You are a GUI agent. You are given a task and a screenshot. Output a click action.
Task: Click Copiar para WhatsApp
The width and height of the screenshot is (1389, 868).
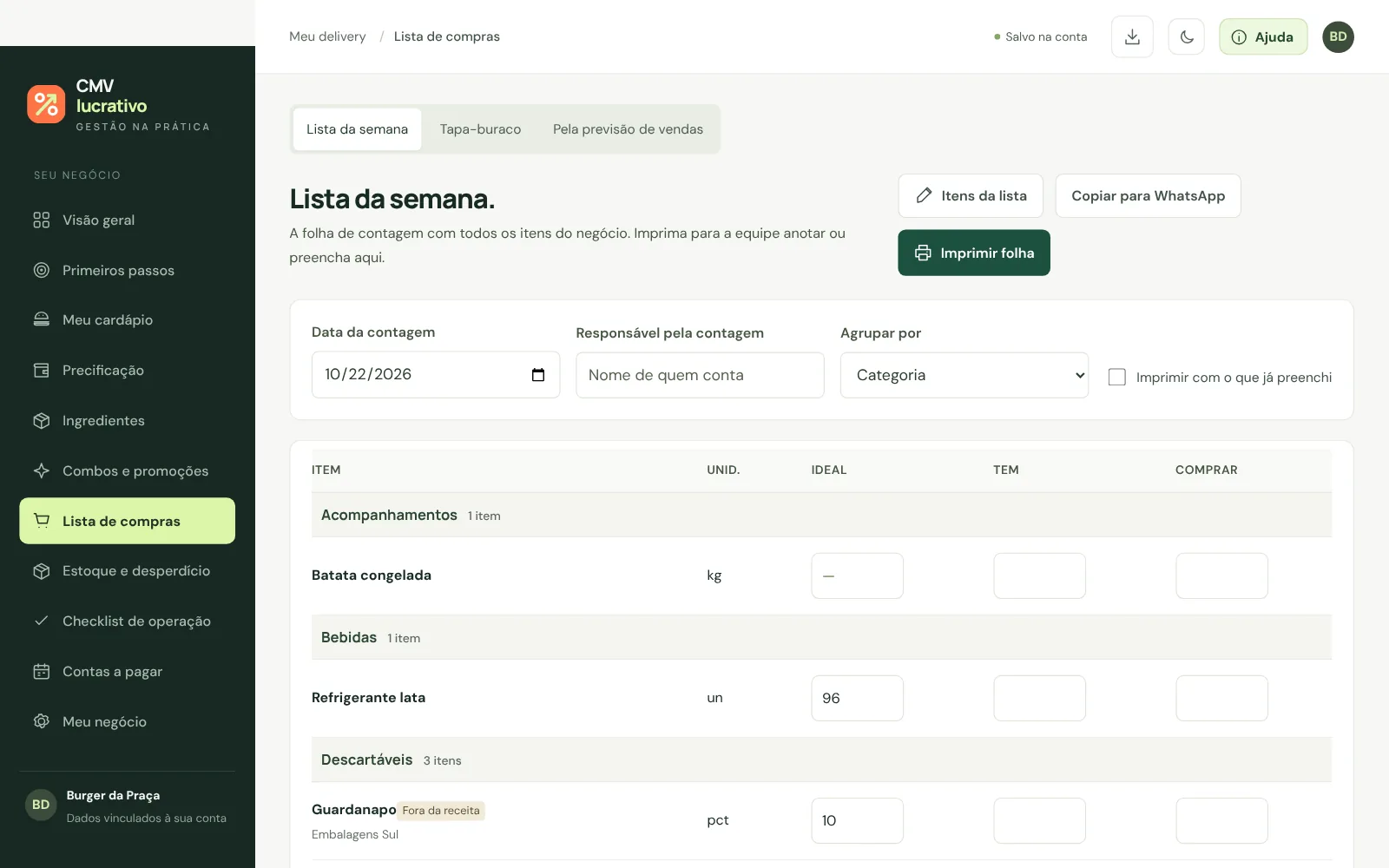1148,196
